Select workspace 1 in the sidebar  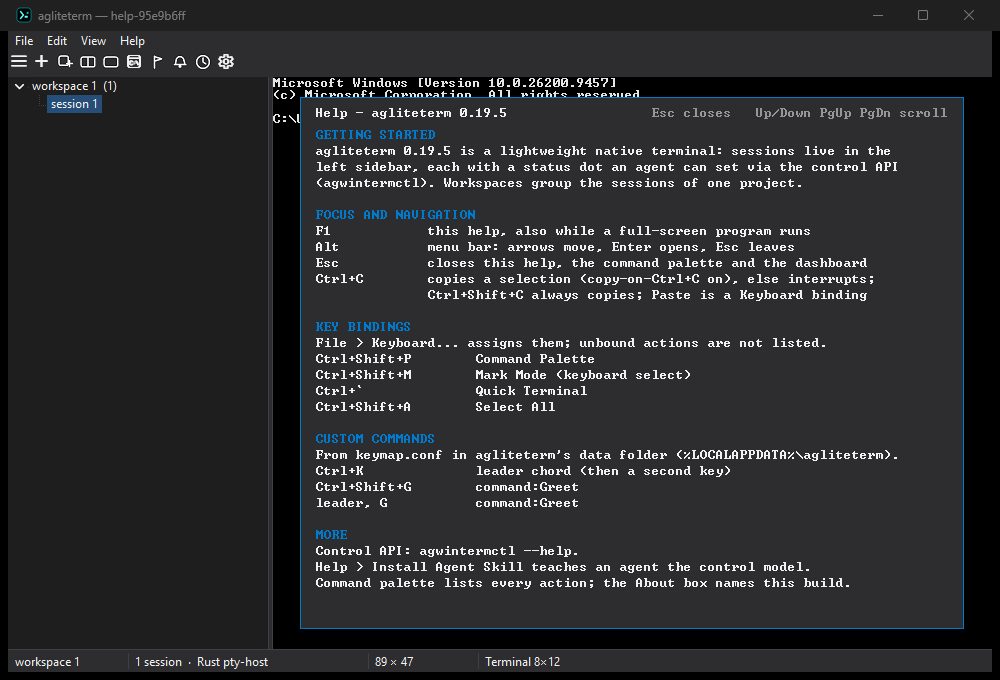pos(74,86)
